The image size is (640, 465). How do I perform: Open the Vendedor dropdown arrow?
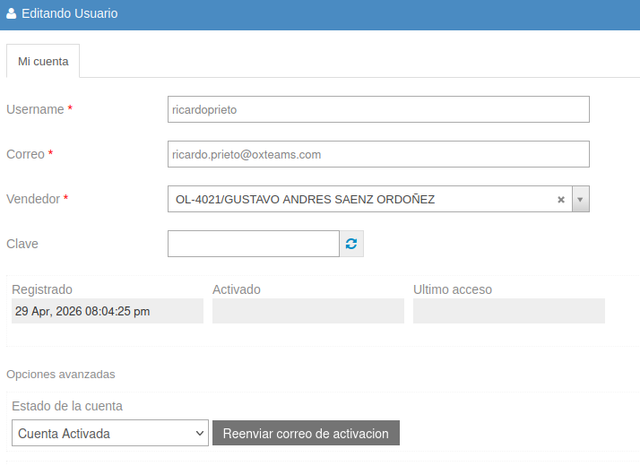580,199
